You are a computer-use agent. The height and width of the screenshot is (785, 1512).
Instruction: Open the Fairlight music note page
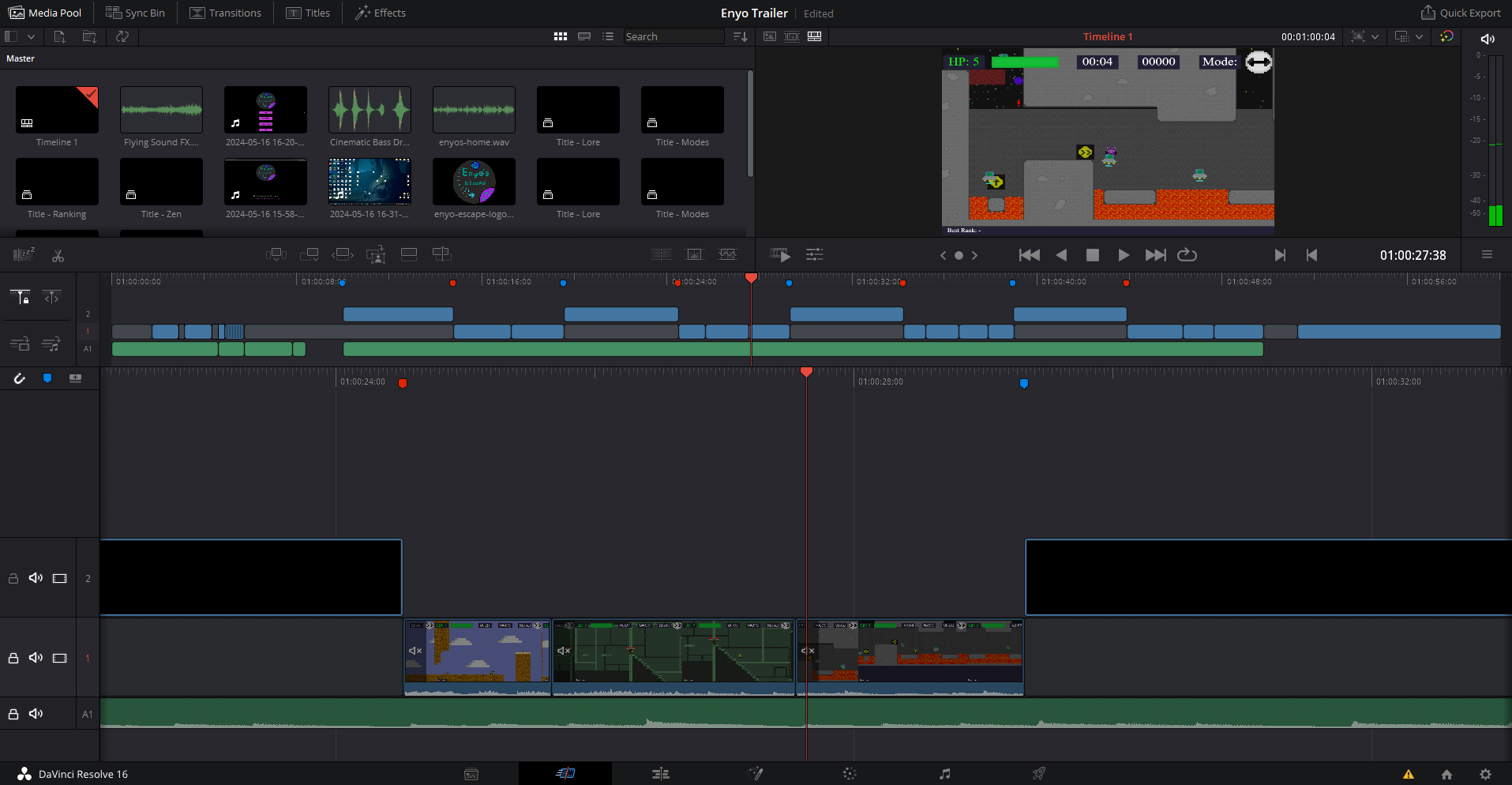tap(944, 774)
